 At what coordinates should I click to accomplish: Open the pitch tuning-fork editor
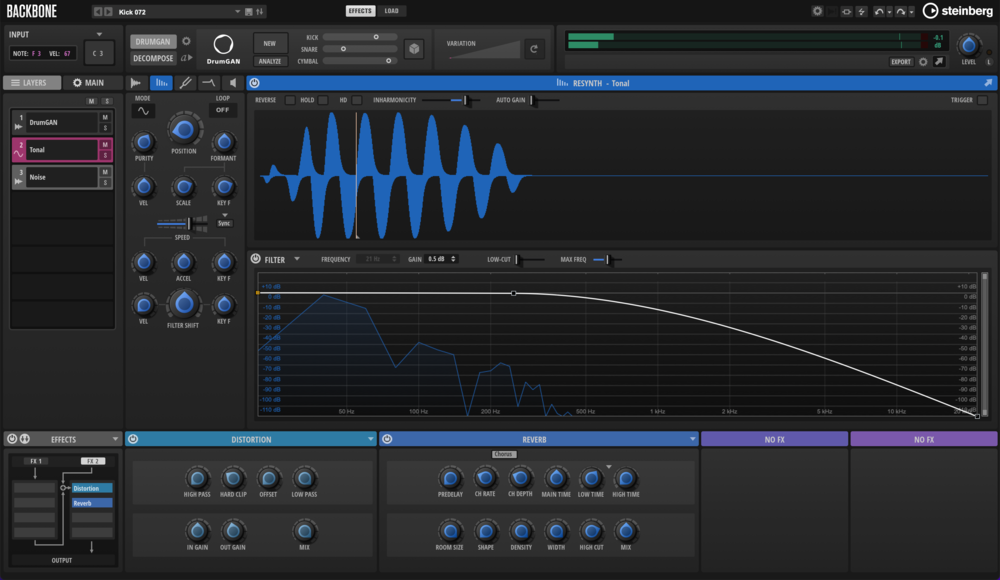coord(186,83)
